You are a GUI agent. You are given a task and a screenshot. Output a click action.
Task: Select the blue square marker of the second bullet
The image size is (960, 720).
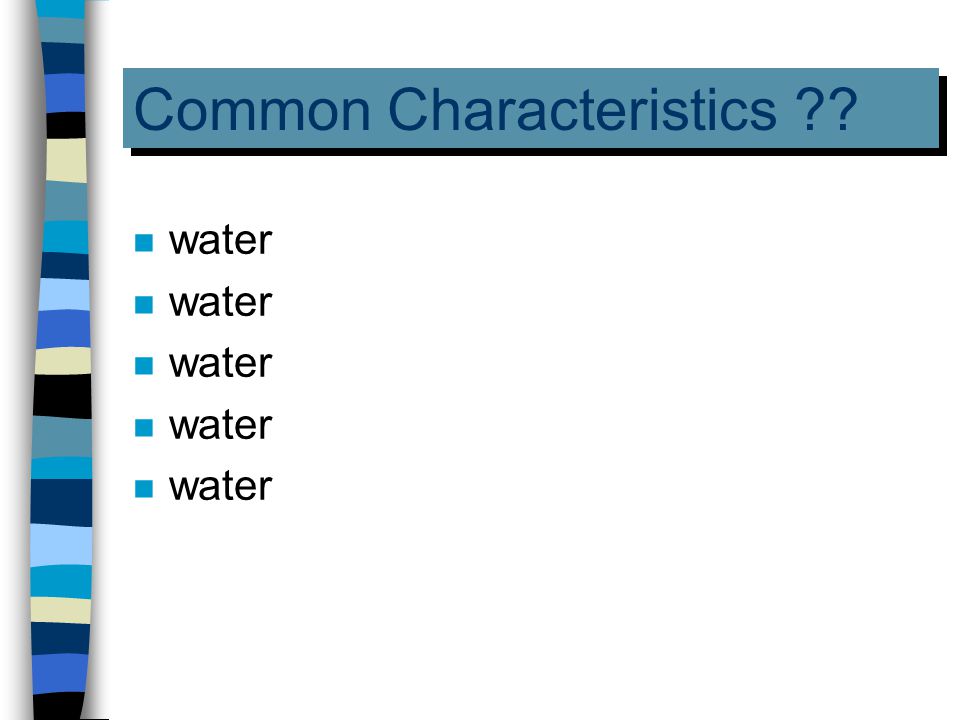pos(144,304)
